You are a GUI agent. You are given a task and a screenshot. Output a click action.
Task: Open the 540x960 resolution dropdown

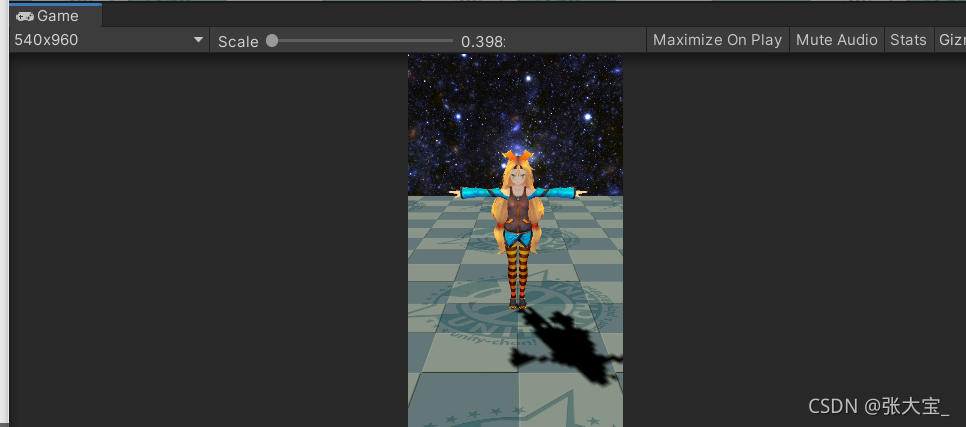[109, 40]
